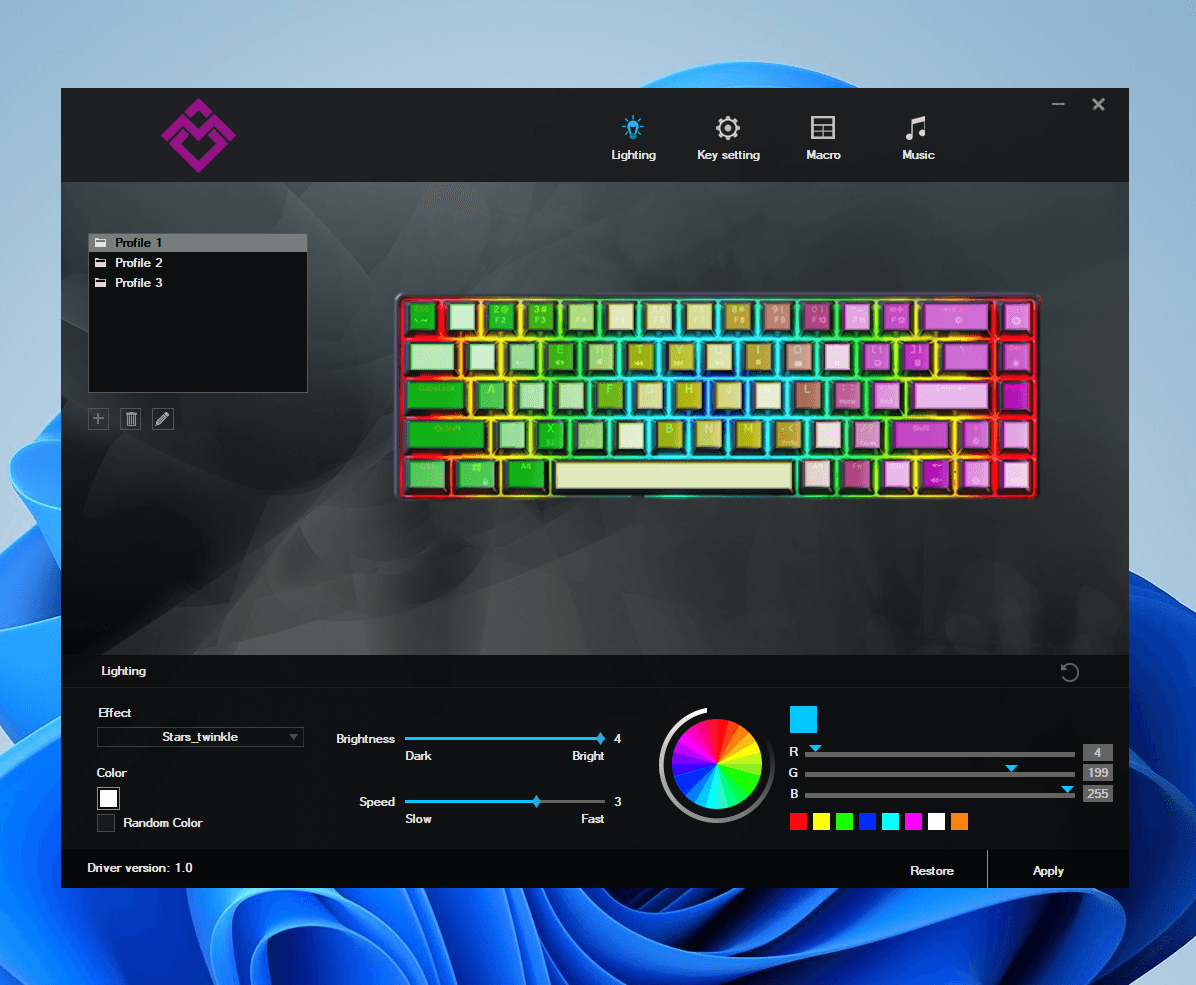Rename a profile with the pencil icon
This screenshot has width=1196, height=985.
[162, 418]
